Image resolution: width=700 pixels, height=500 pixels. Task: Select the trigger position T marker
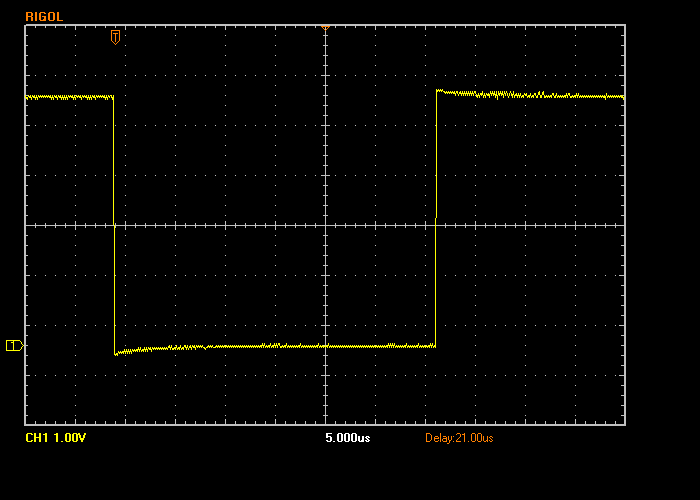[x=115, y=37]
